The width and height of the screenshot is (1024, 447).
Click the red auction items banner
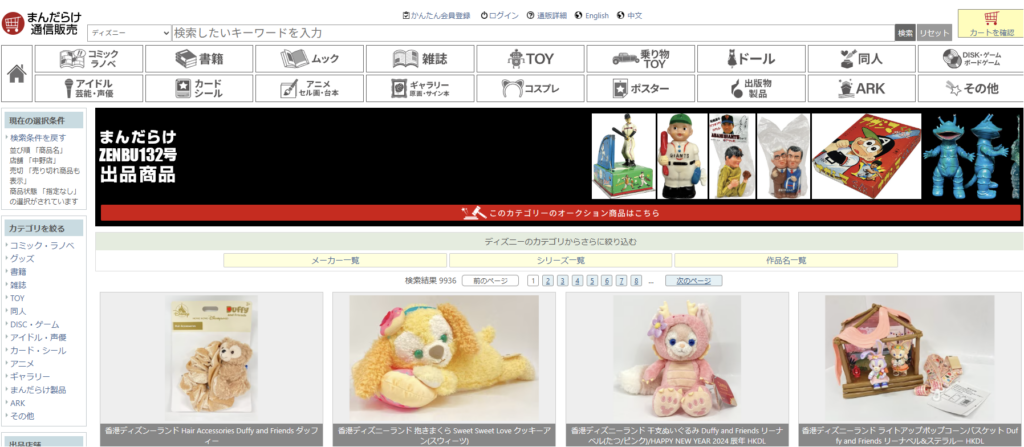pos(559,213)
